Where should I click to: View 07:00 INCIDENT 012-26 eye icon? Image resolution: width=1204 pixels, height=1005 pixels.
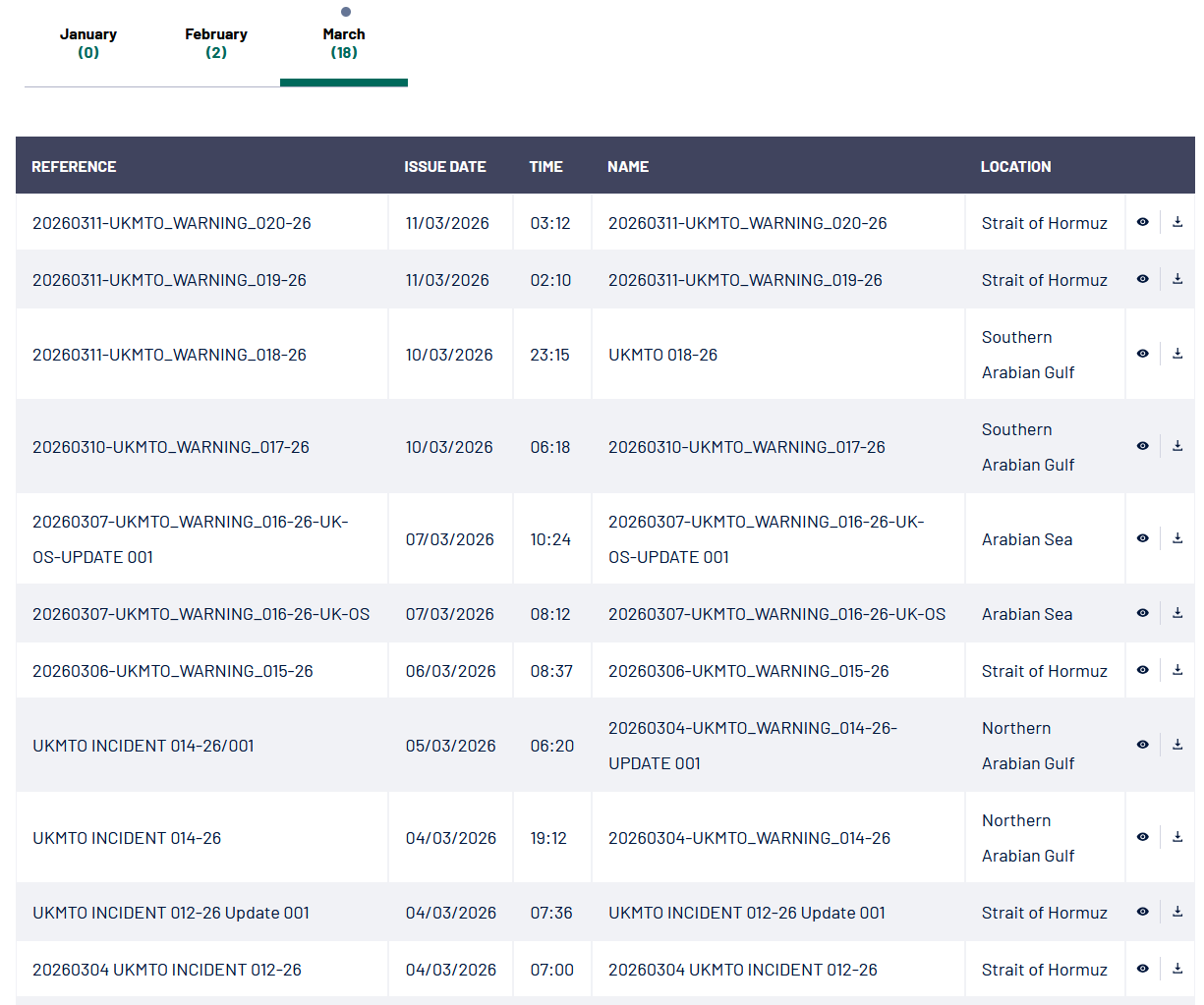1142,969
